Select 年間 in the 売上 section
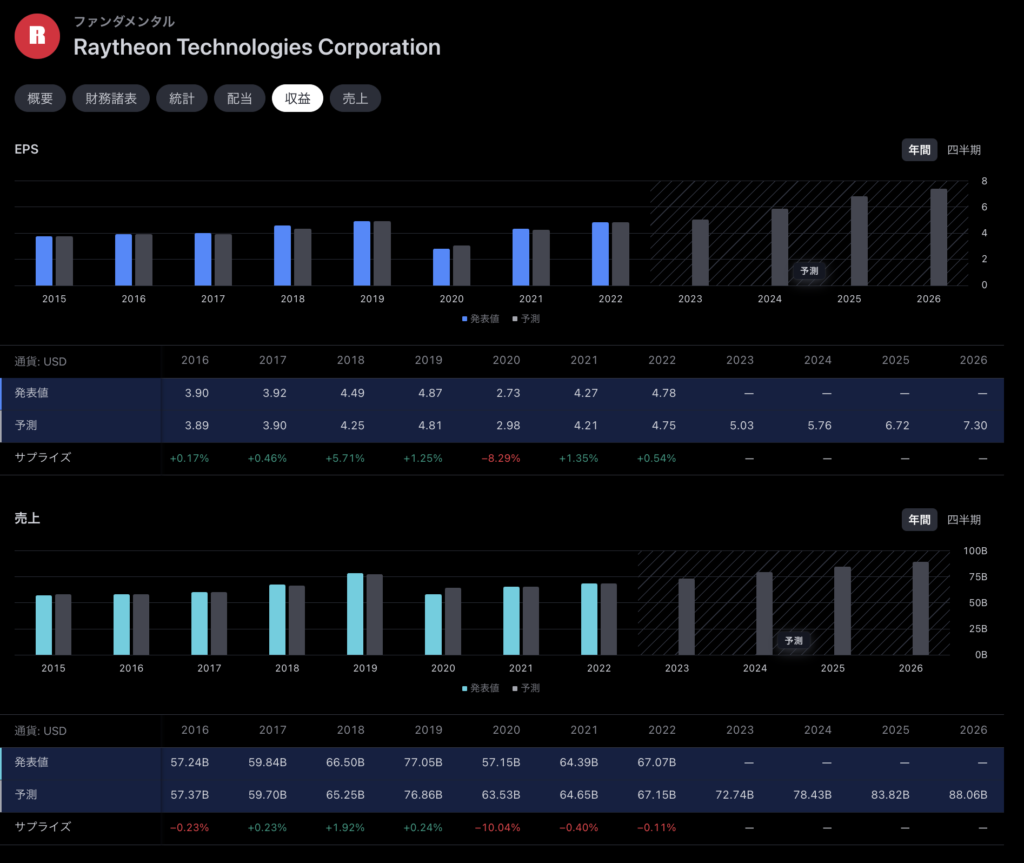Image resolution: width=1024 pixels, height=863 pixels. (920, 519)
